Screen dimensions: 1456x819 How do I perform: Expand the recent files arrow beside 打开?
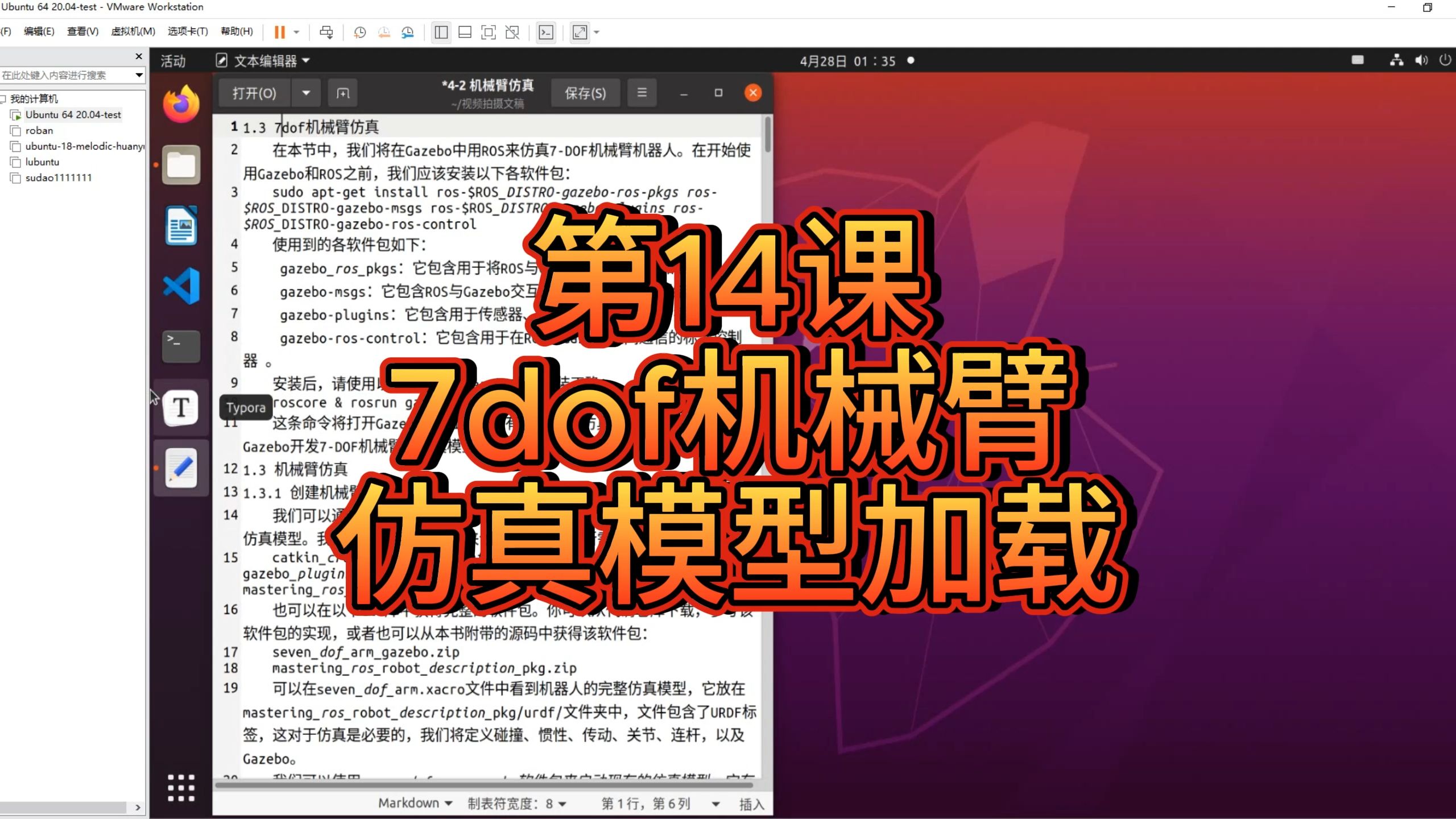[x=306, y=93]
